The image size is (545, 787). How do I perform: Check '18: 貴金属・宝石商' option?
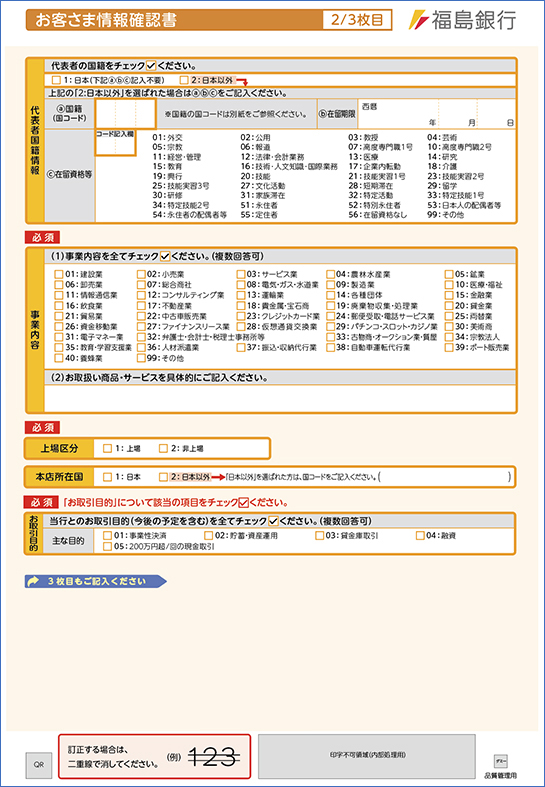point(241,306)
